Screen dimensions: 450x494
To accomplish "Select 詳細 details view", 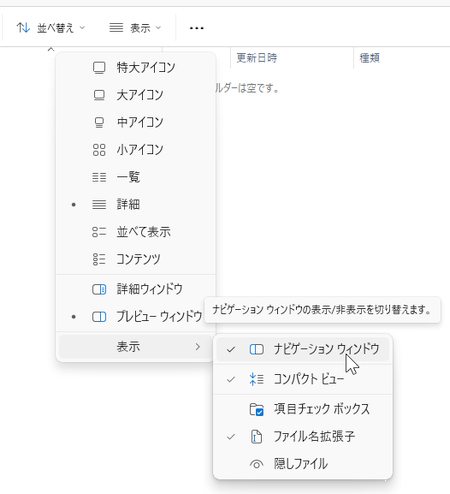I will [x=136, y=204].
